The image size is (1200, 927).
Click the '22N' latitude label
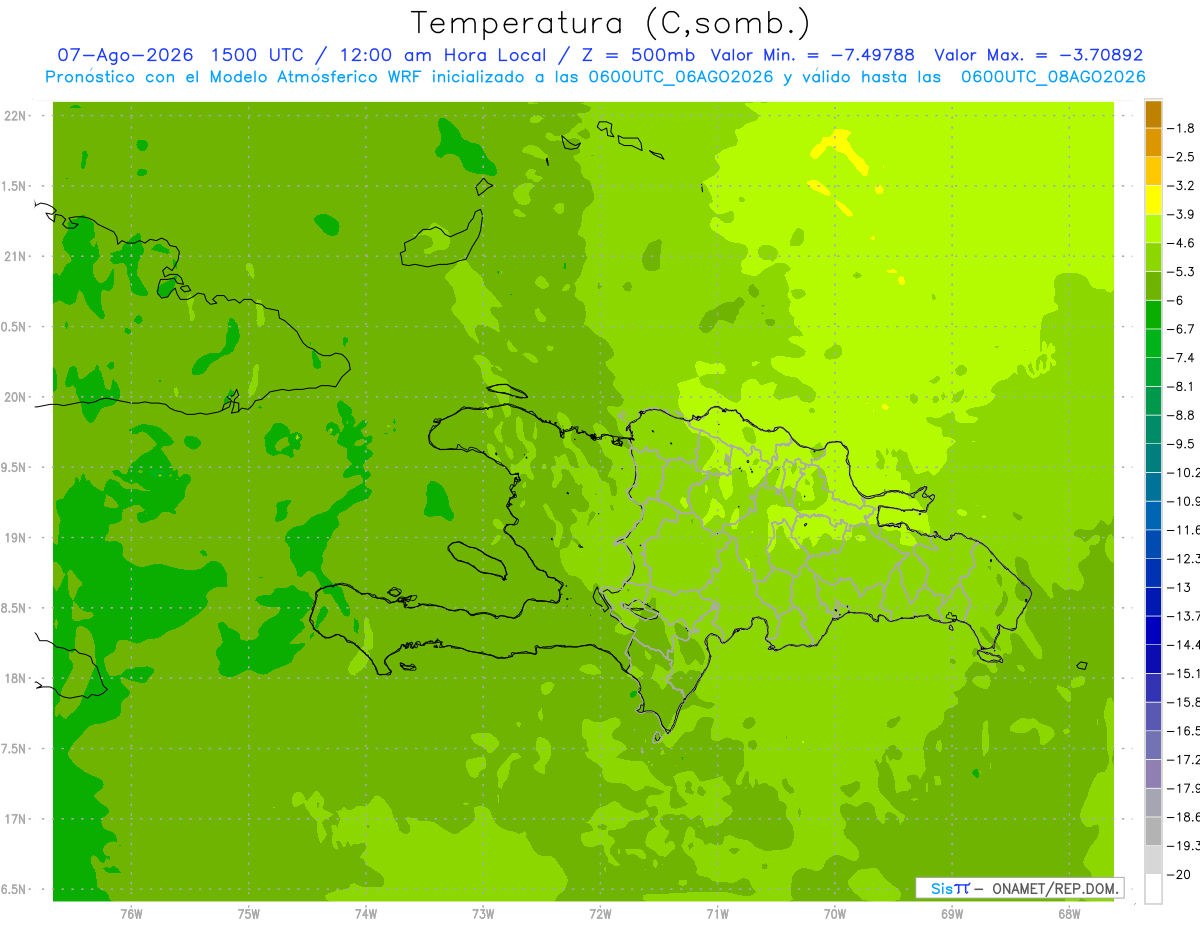[15, 116]
